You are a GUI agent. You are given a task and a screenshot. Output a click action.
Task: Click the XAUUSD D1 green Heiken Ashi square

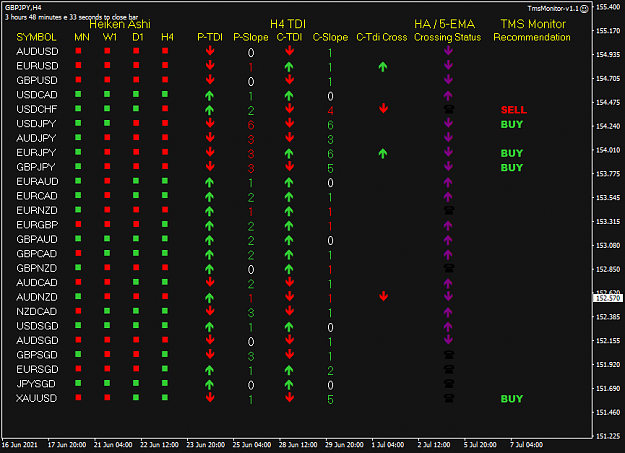click(136, 398)
